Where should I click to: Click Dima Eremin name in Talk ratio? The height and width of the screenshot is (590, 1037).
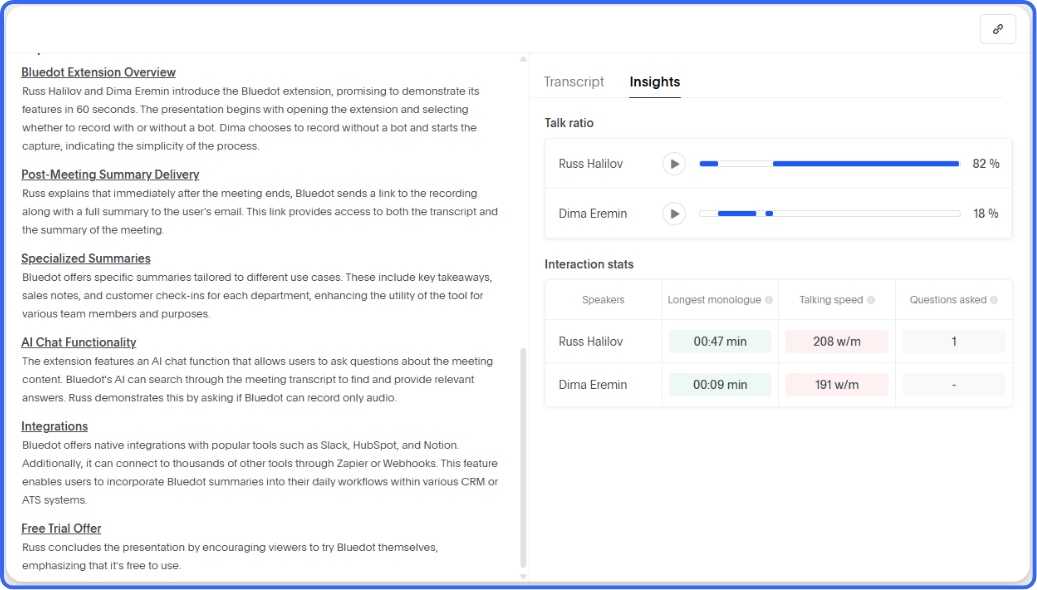pos(593,214)
